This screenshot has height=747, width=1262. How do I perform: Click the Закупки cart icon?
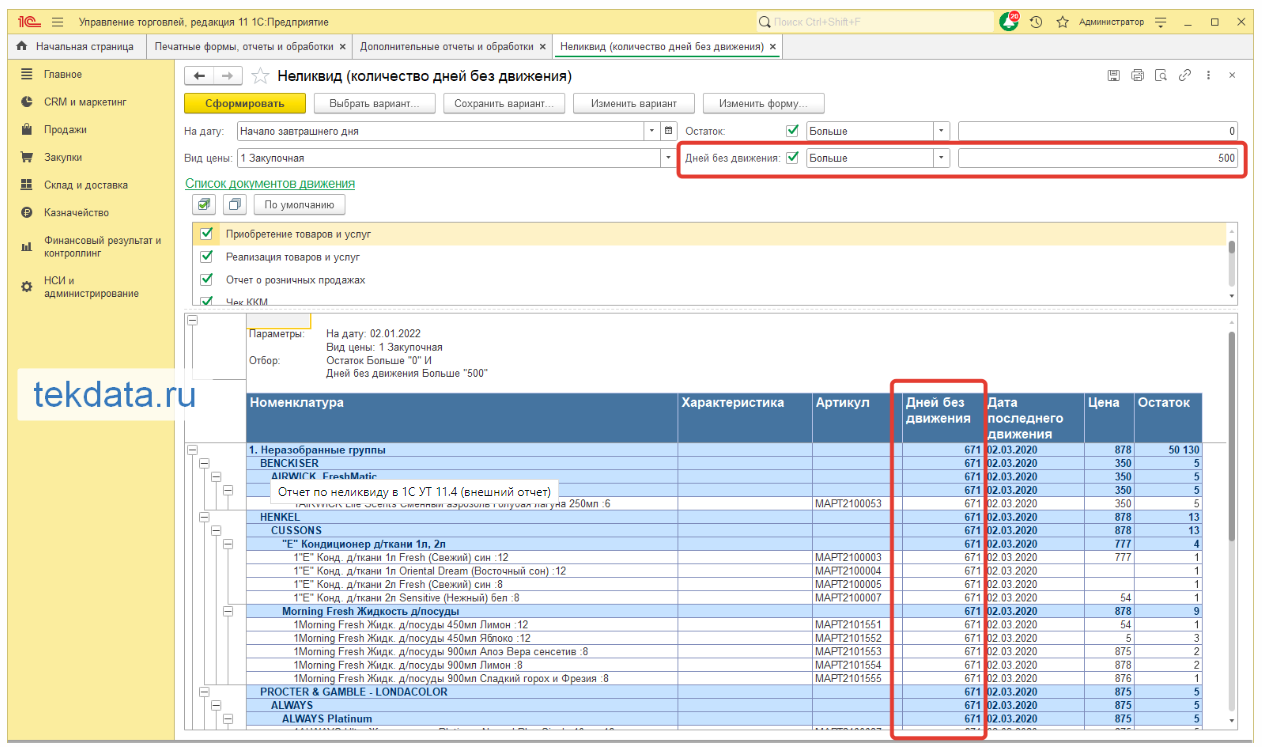coord(26,157)
